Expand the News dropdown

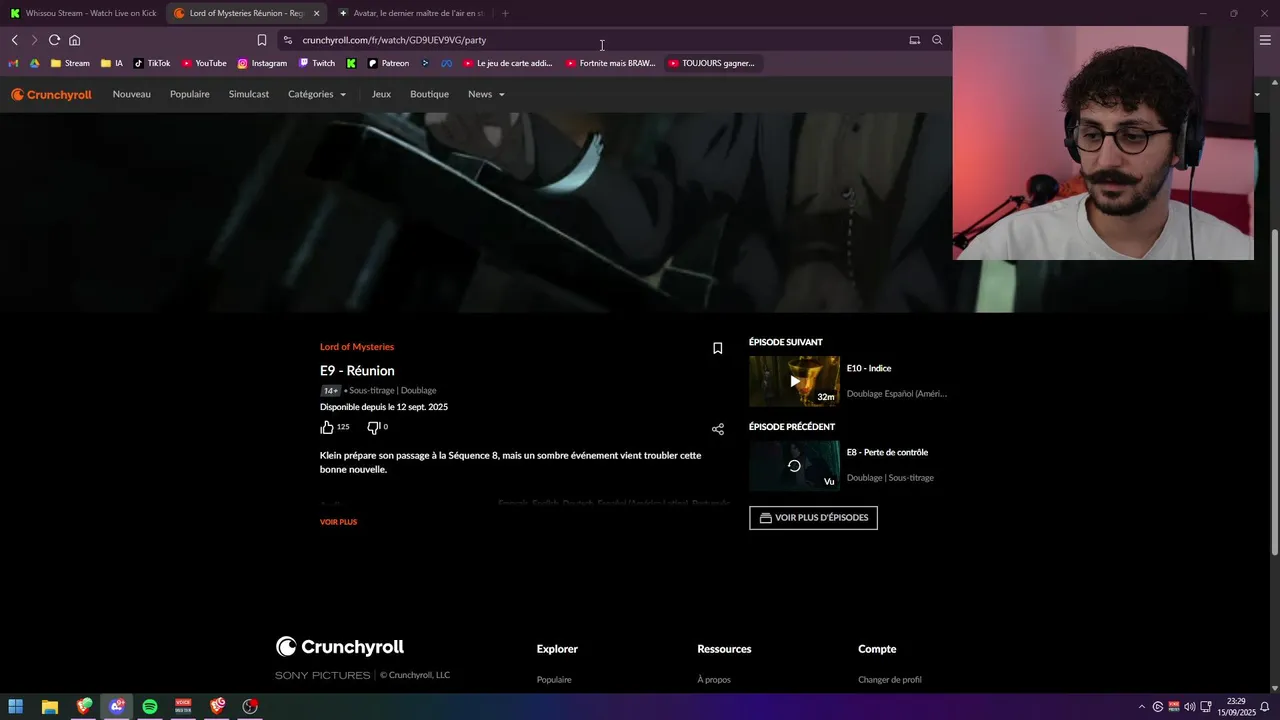point(486,94)
